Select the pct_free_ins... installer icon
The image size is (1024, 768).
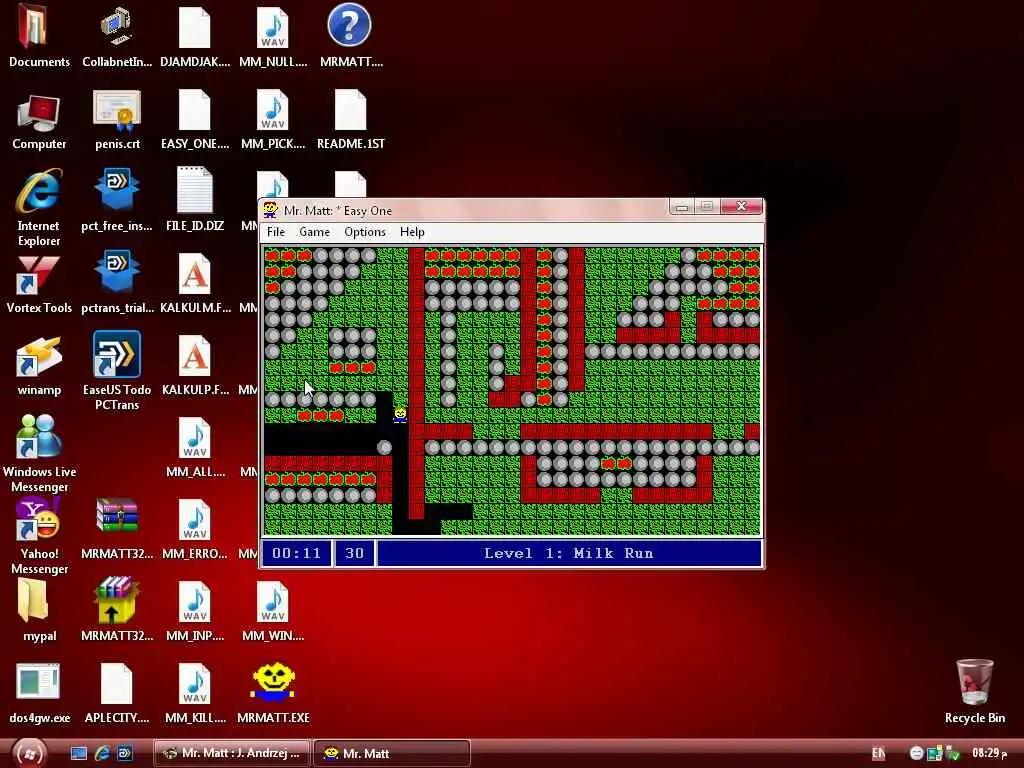coord(117,201)
